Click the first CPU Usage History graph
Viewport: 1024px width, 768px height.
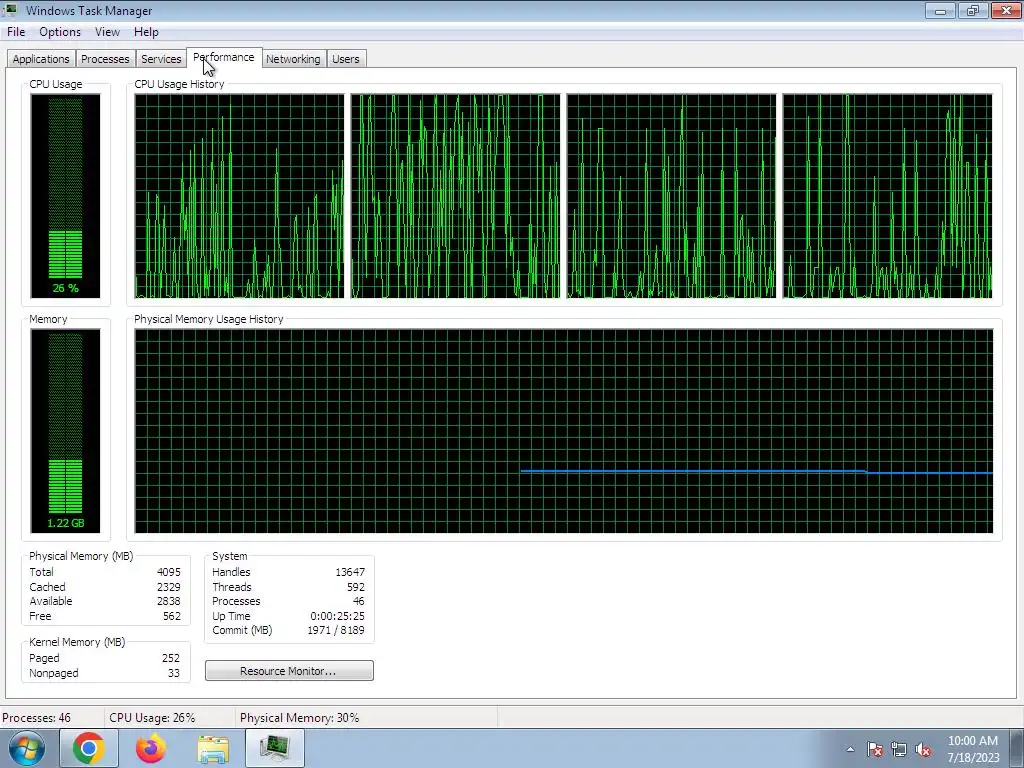(239, 196)
